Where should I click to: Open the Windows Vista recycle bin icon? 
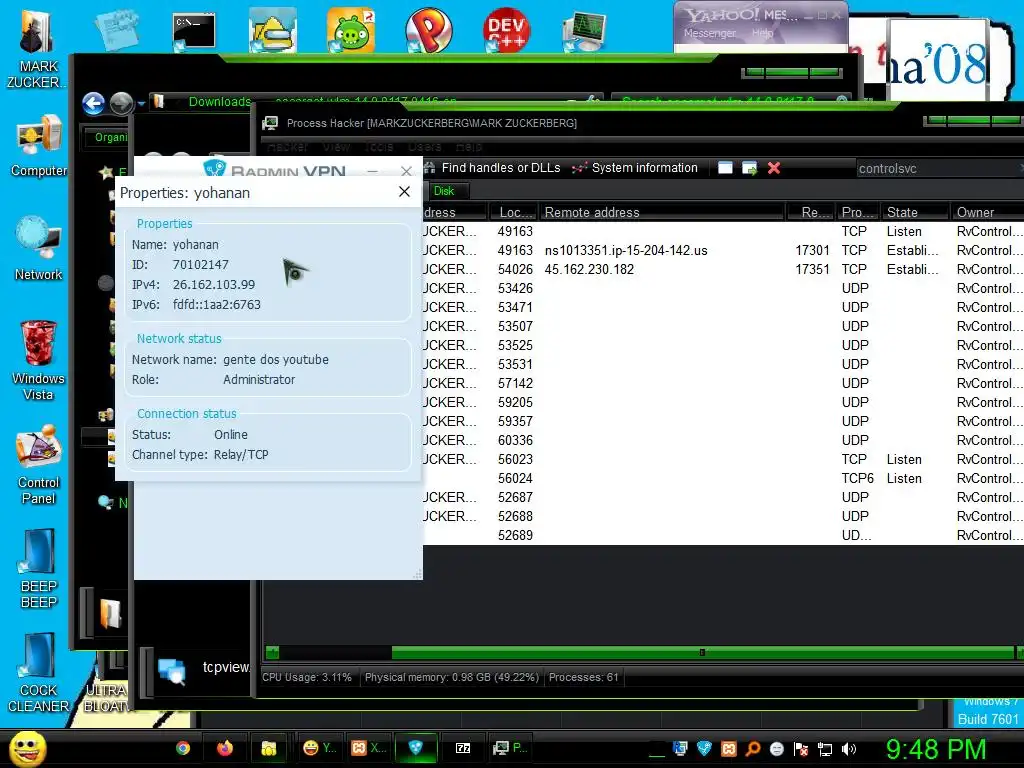pos(38,360)
